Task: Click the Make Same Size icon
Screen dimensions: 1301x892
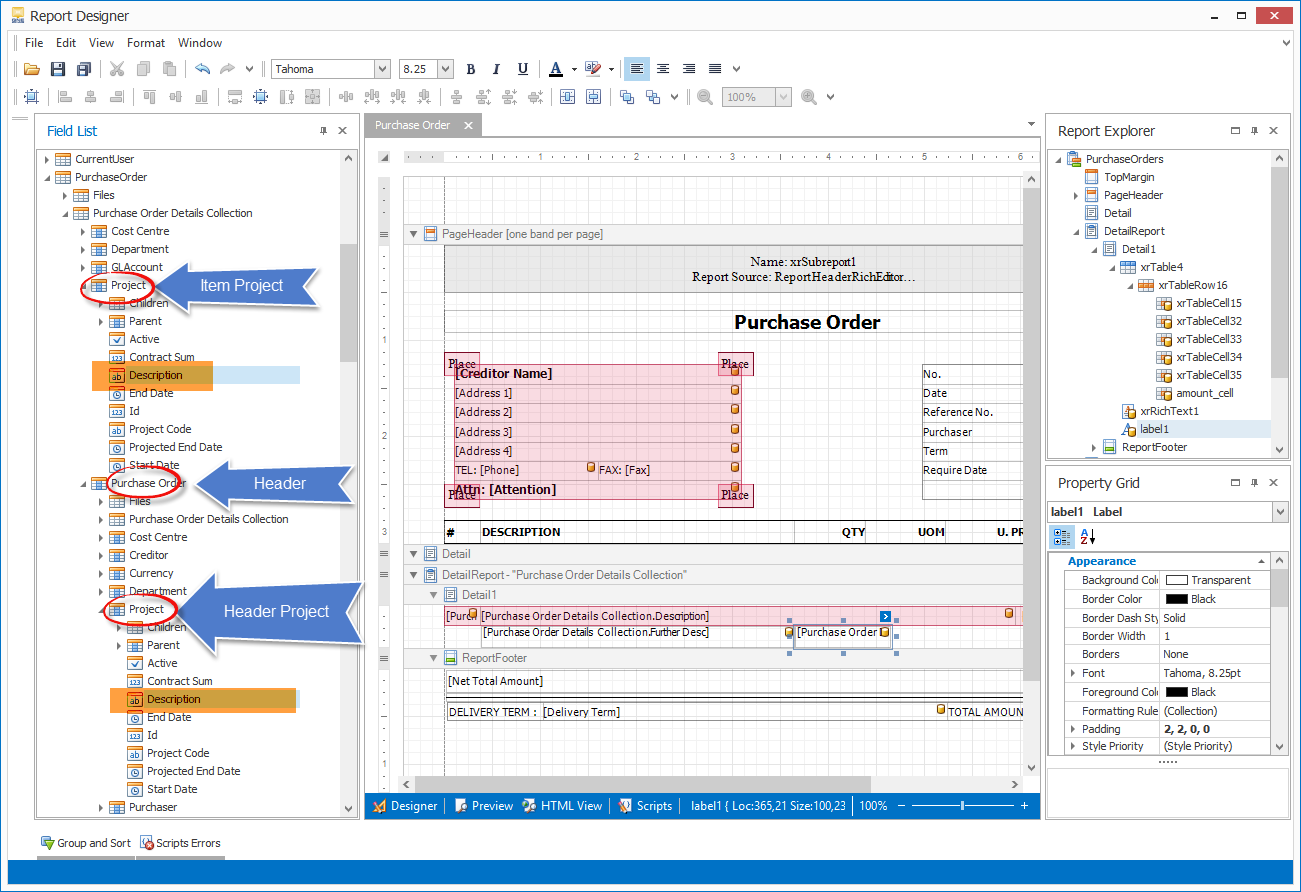Action: tap(314, 97)
